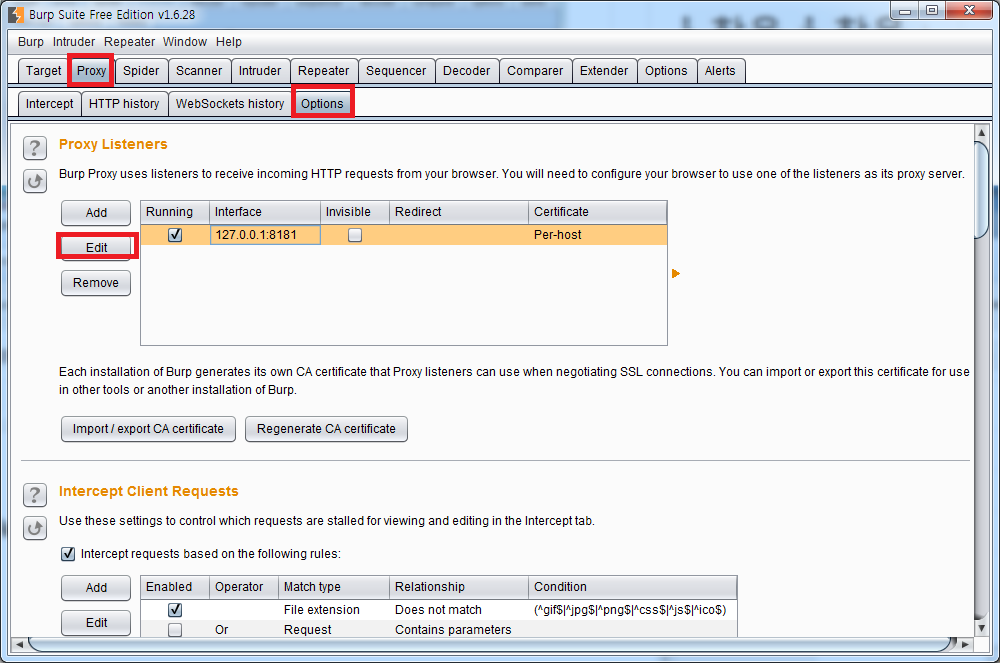Toggle the Running checkbox for 127.0.0.1:8181
The image size is (1000, 663).
pyautogui.click(x=175, y=235)
